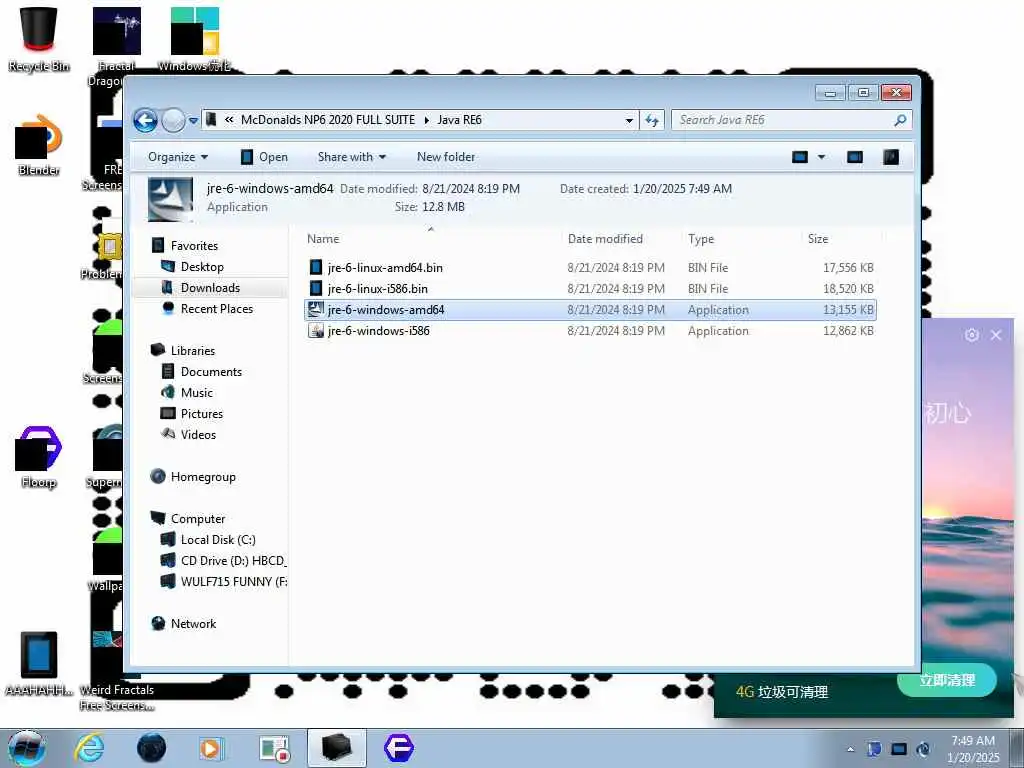This screenshot has height=768, width=1024.
Task: Click the Help icon in Explorer toolbar
Action: coord(891,157)
